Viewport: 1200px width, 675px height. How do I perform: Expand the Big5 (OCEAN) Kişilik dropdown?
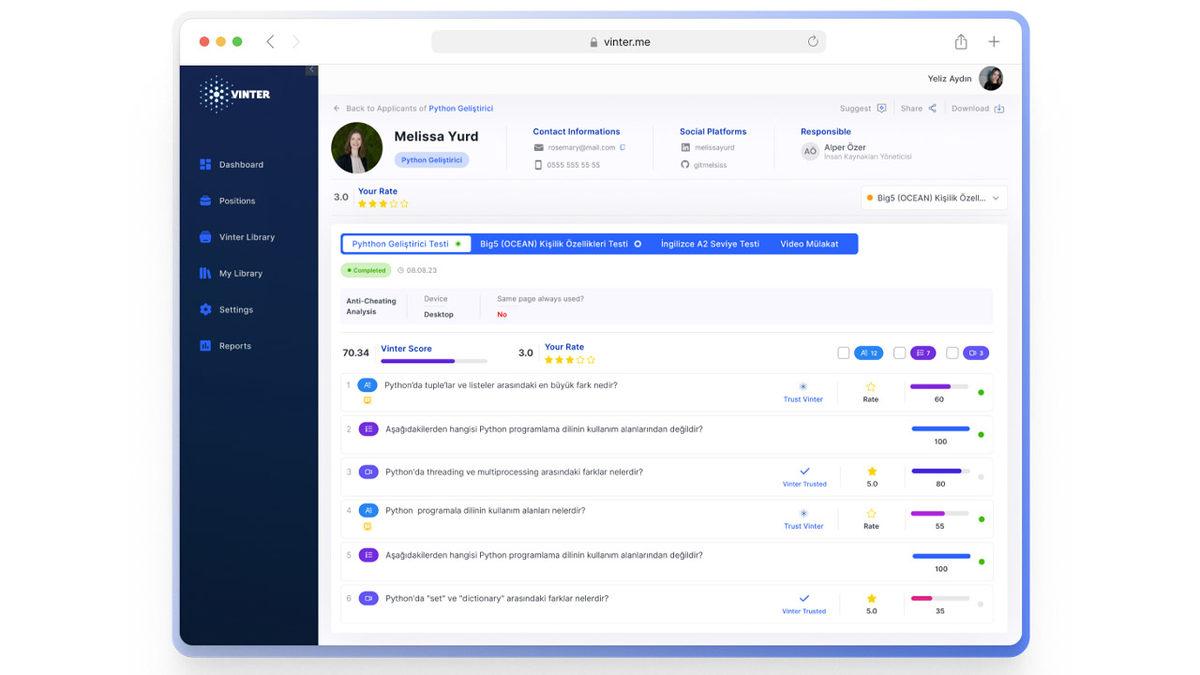point(995,198)
